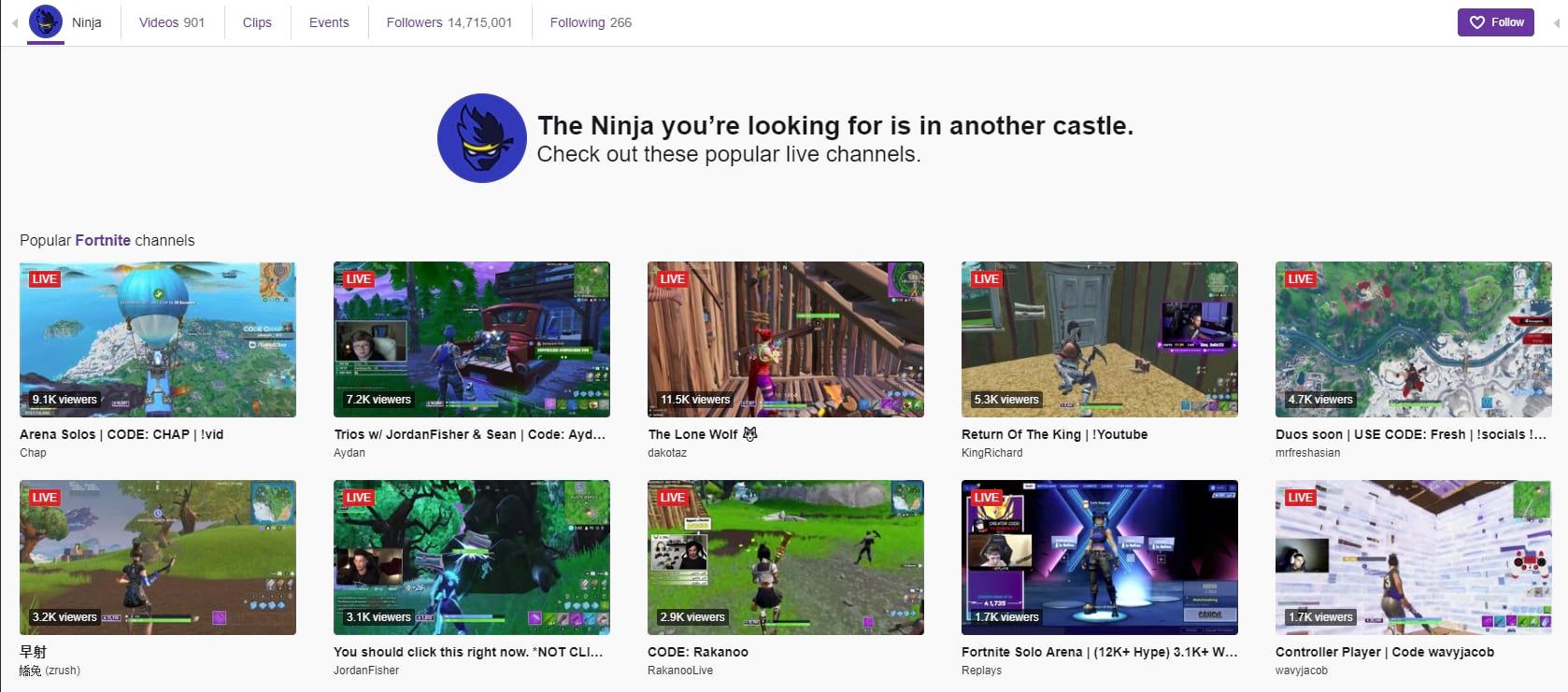Image resolution: width=1568 pixels, height=692 pixels.
Task: Click the '11.5K viewers' label
Action: click(x=695, y=400)
